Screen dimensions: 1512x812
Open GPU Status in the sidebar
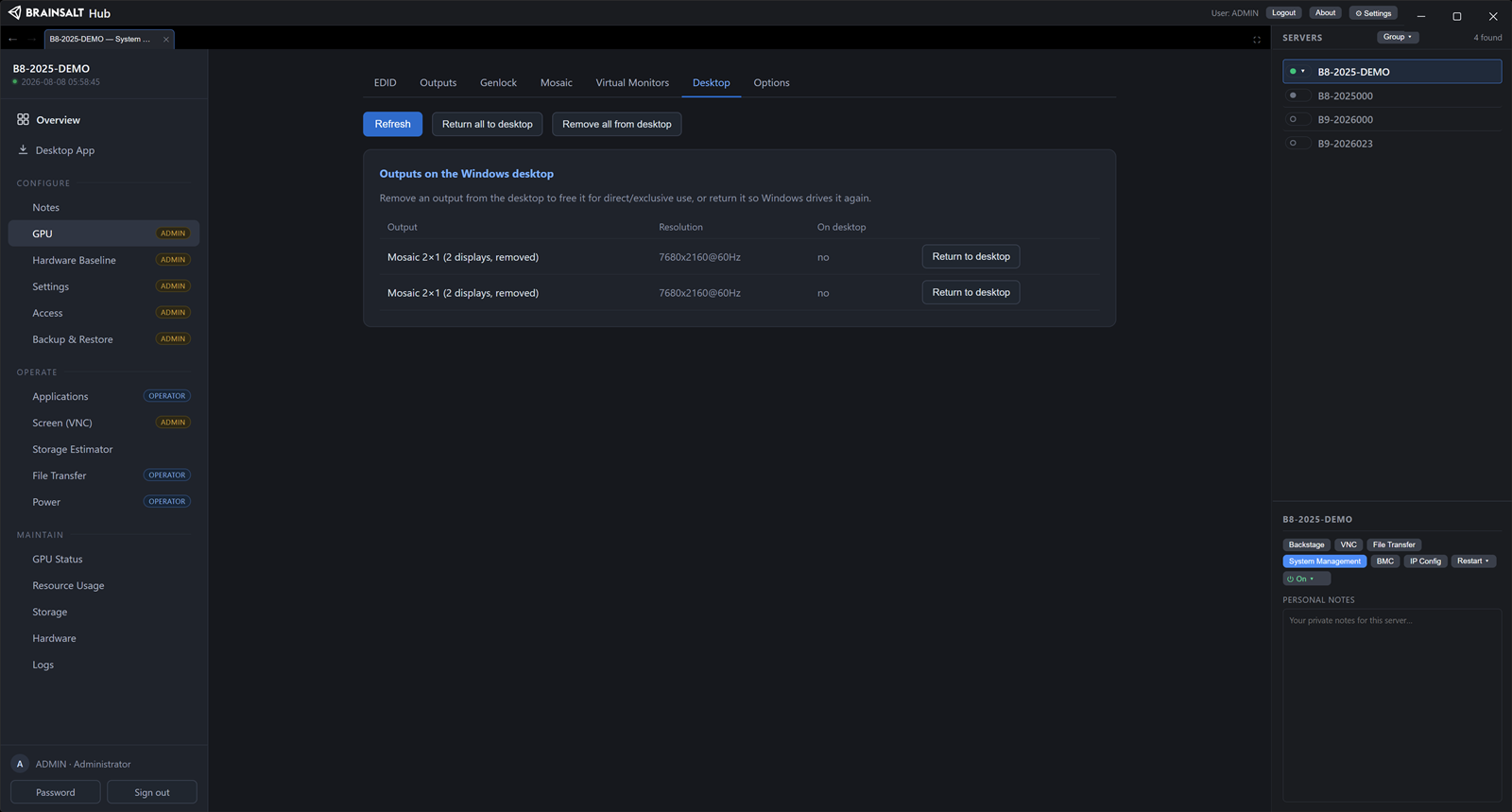(x=104, y=559)
